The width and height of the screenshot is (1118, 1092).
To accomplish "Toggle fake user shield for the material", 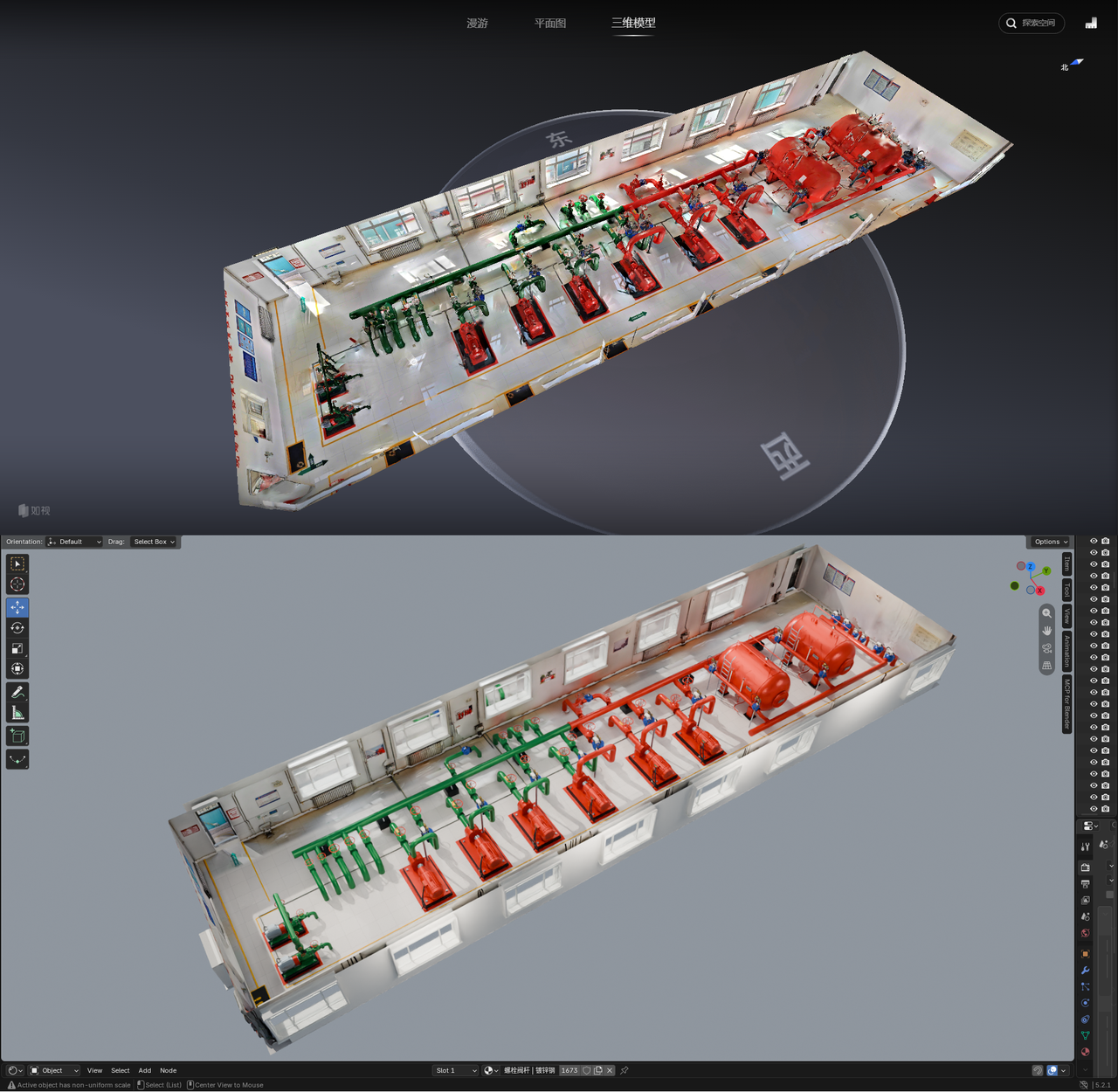I will coord(587,1070).
